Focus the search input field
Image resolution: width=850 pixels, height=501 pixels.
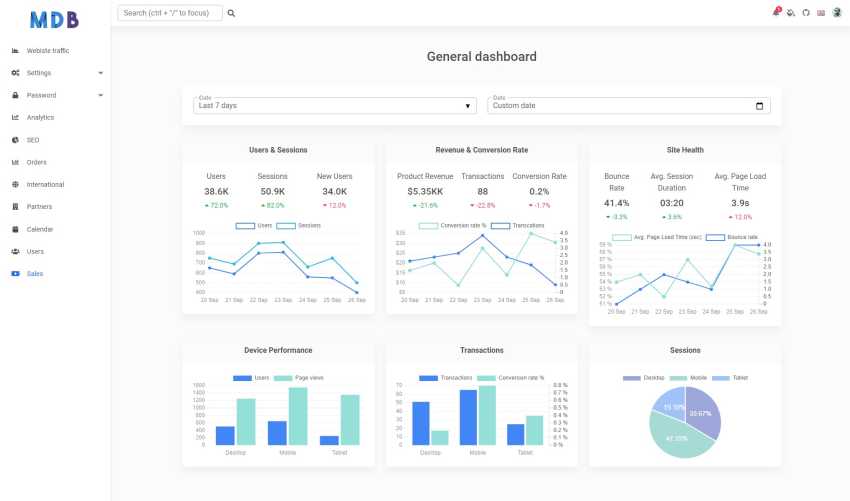[170, 13]
